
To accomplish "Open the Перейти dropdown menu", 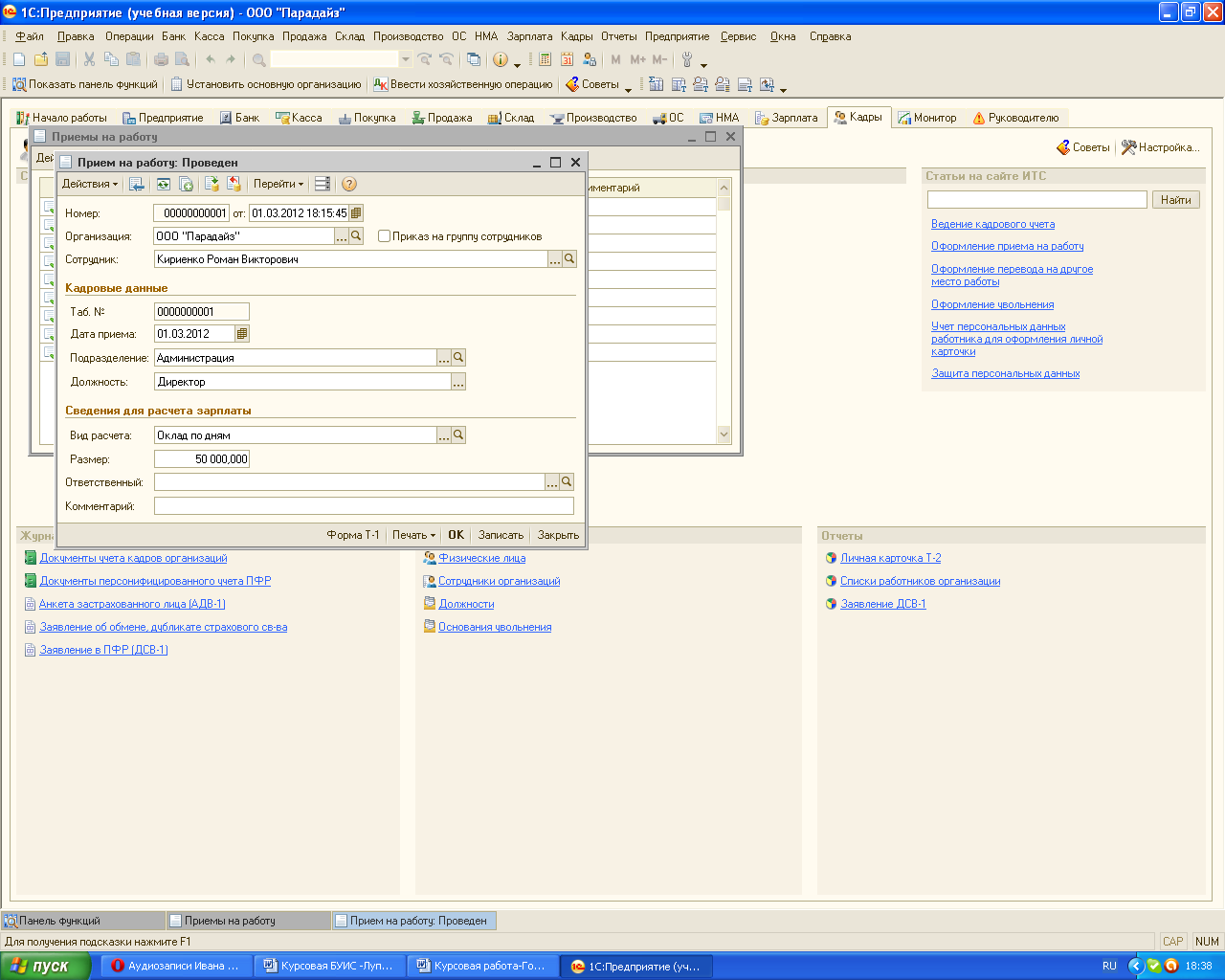I will [278, 184].
